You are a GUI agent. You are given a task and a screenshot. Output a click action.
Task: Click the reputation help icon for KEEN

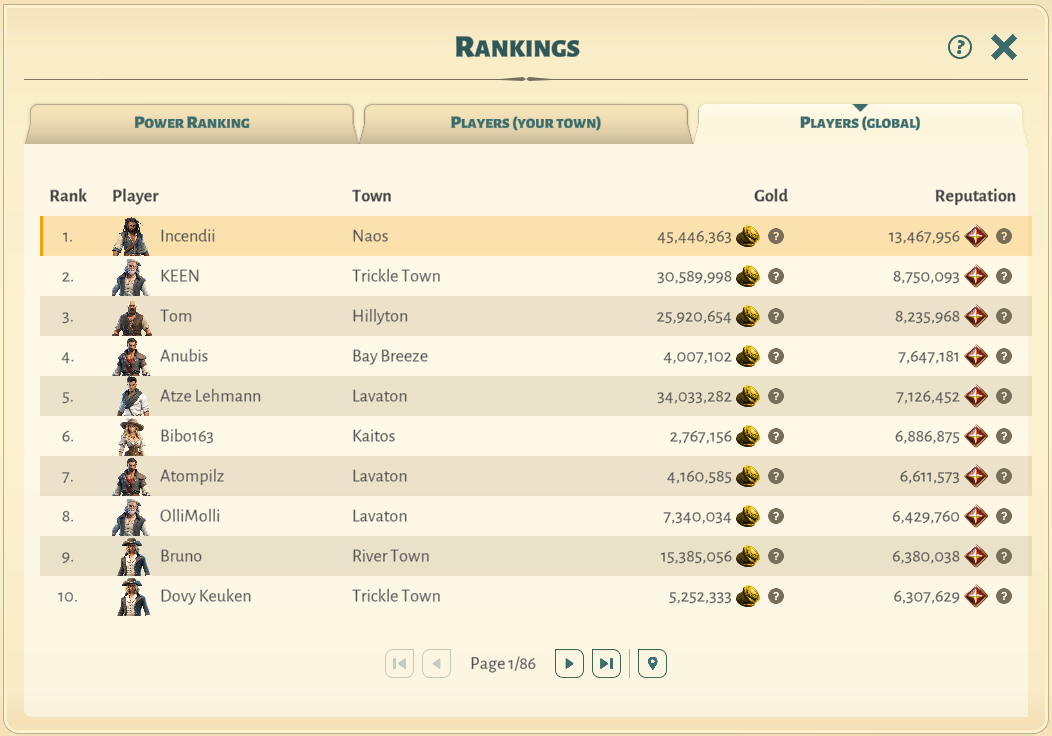[1004, 277]
